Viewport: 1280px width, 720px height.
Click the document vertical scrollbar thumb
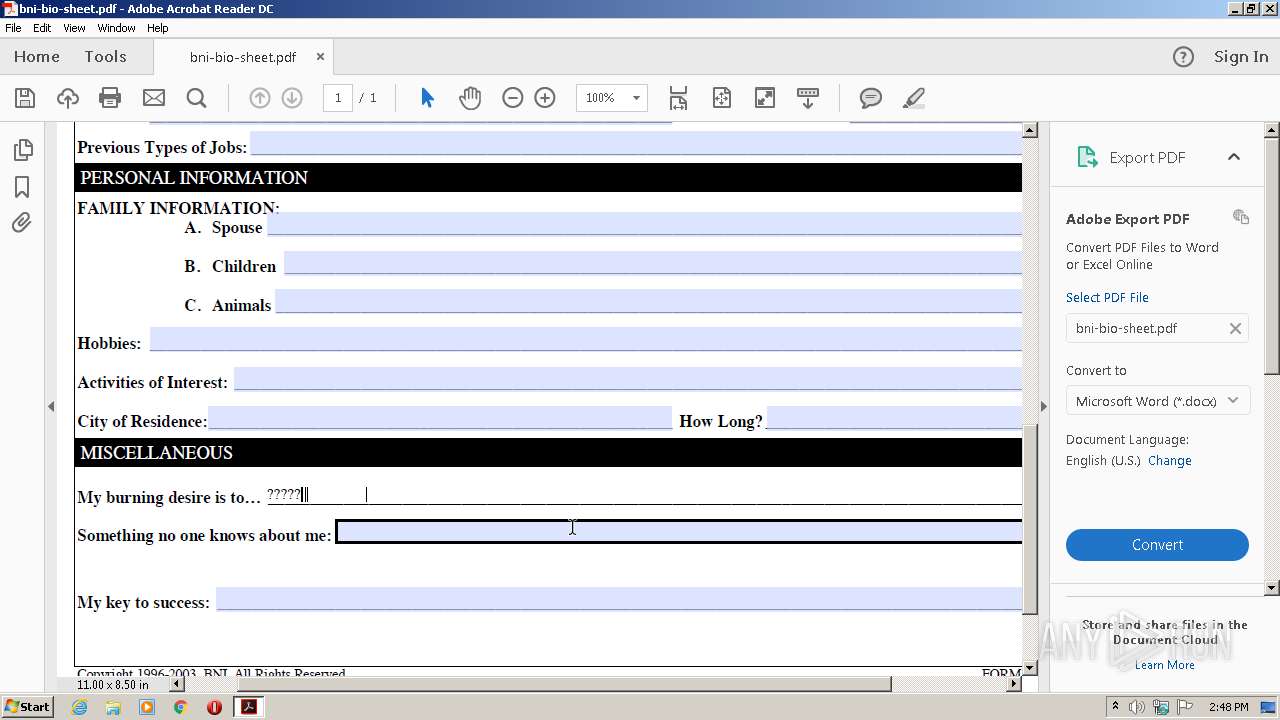[x=1030, y=518]
